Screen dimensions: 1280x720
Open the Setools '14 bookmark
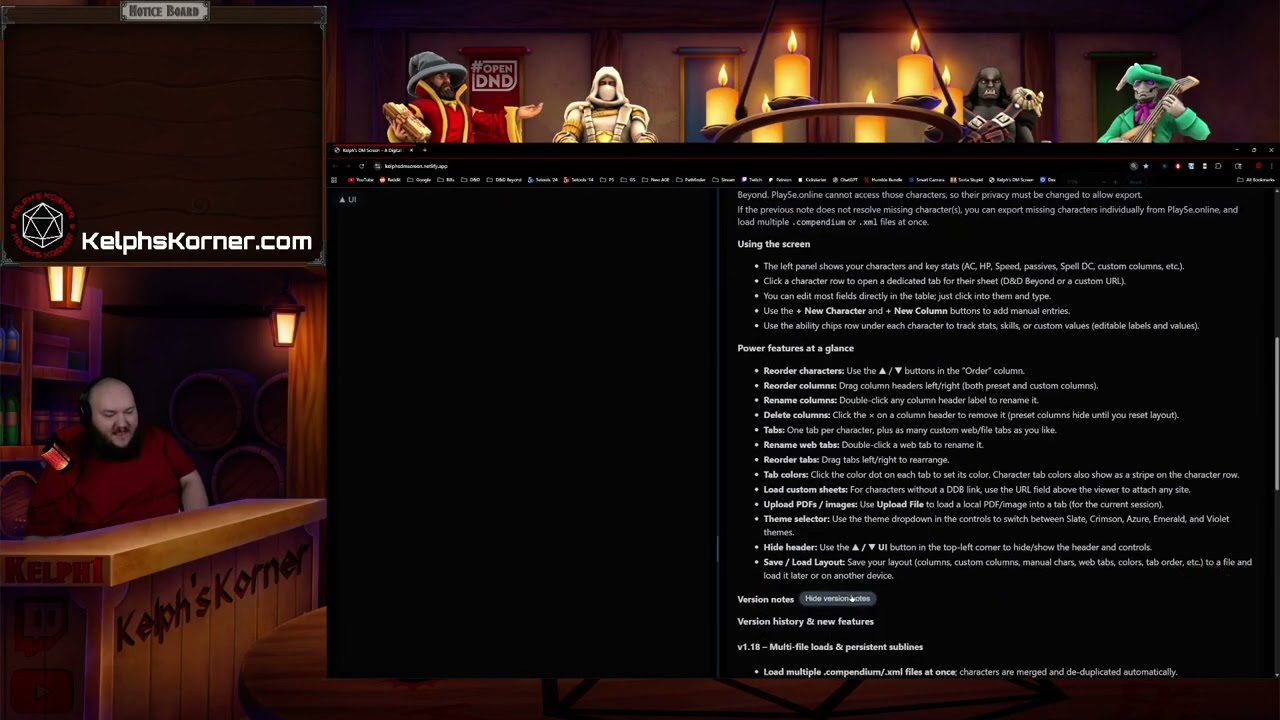point(578,179)
